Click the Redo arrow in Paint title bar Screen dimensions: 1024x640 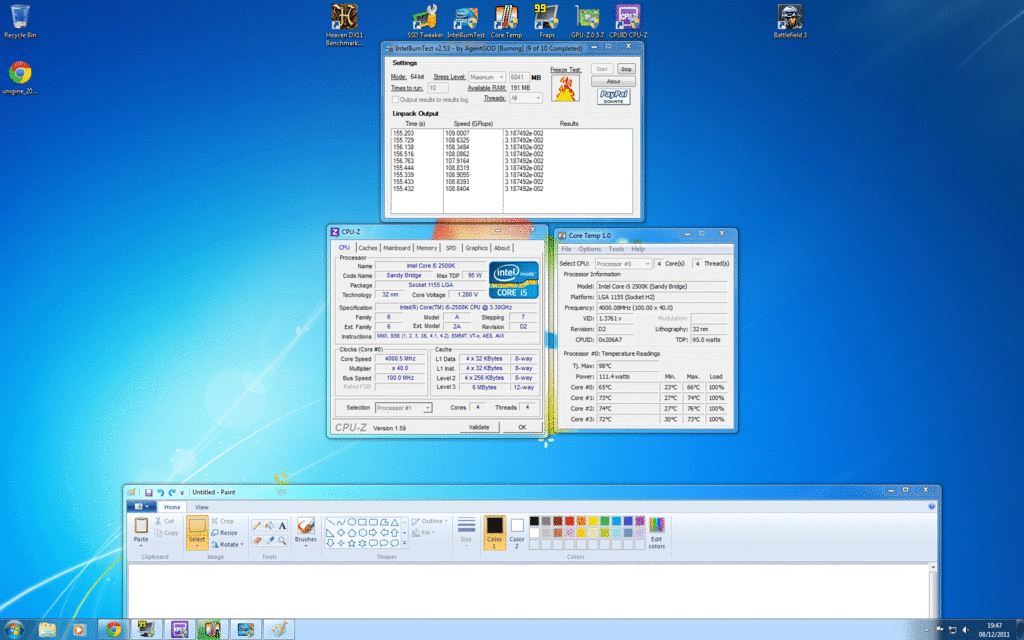point(172,492)
